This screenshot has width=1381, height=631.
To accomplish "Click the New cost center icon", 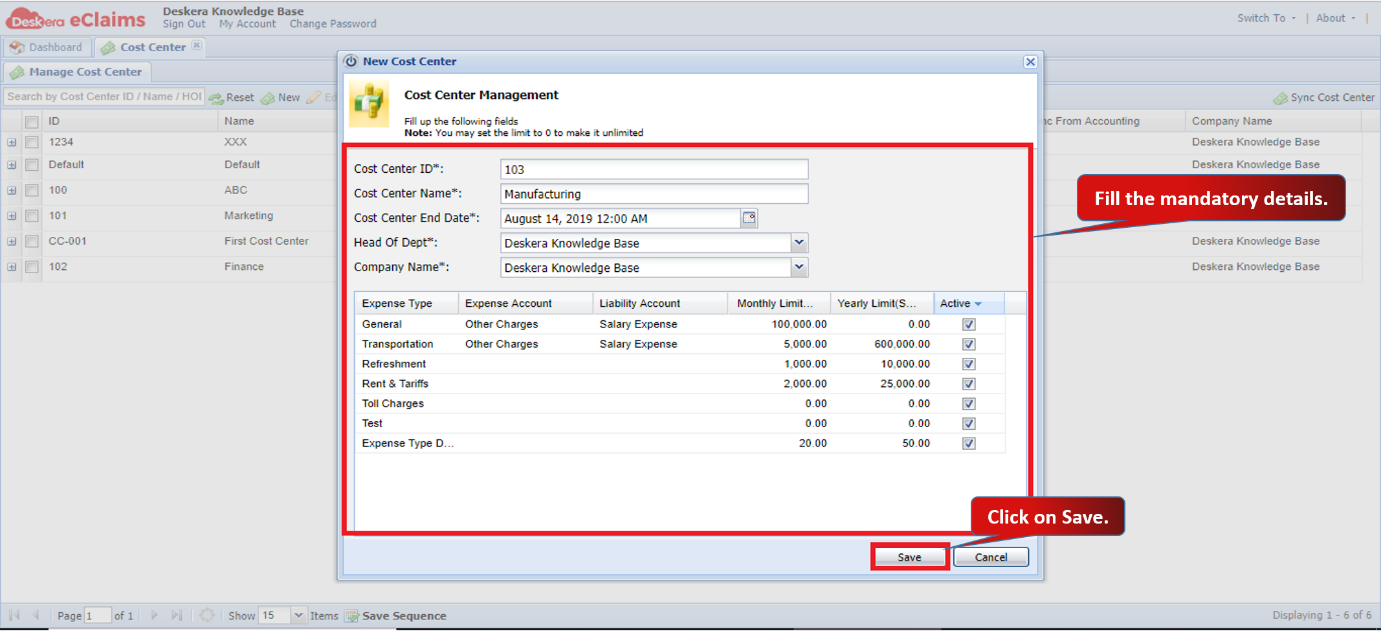I will pyautogui.click(x=268, y=98).
